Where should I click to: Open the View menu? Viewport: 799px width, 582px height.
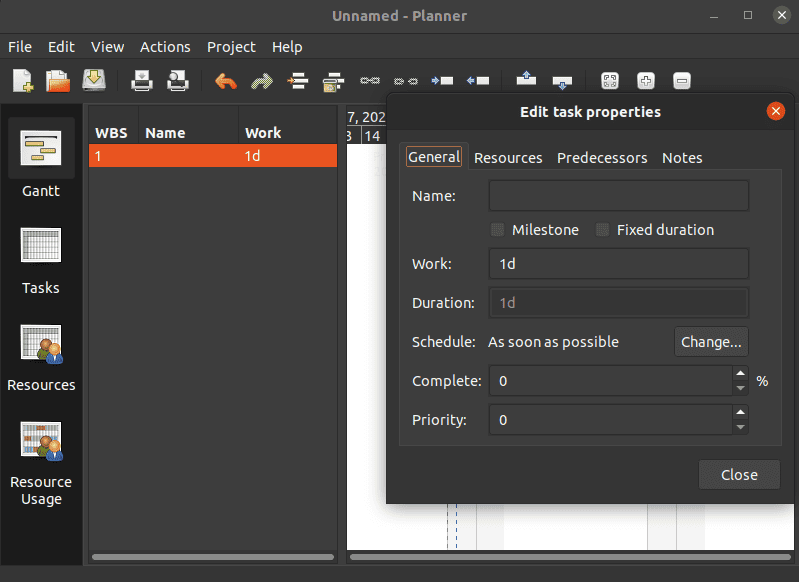(x=108, y=47)
